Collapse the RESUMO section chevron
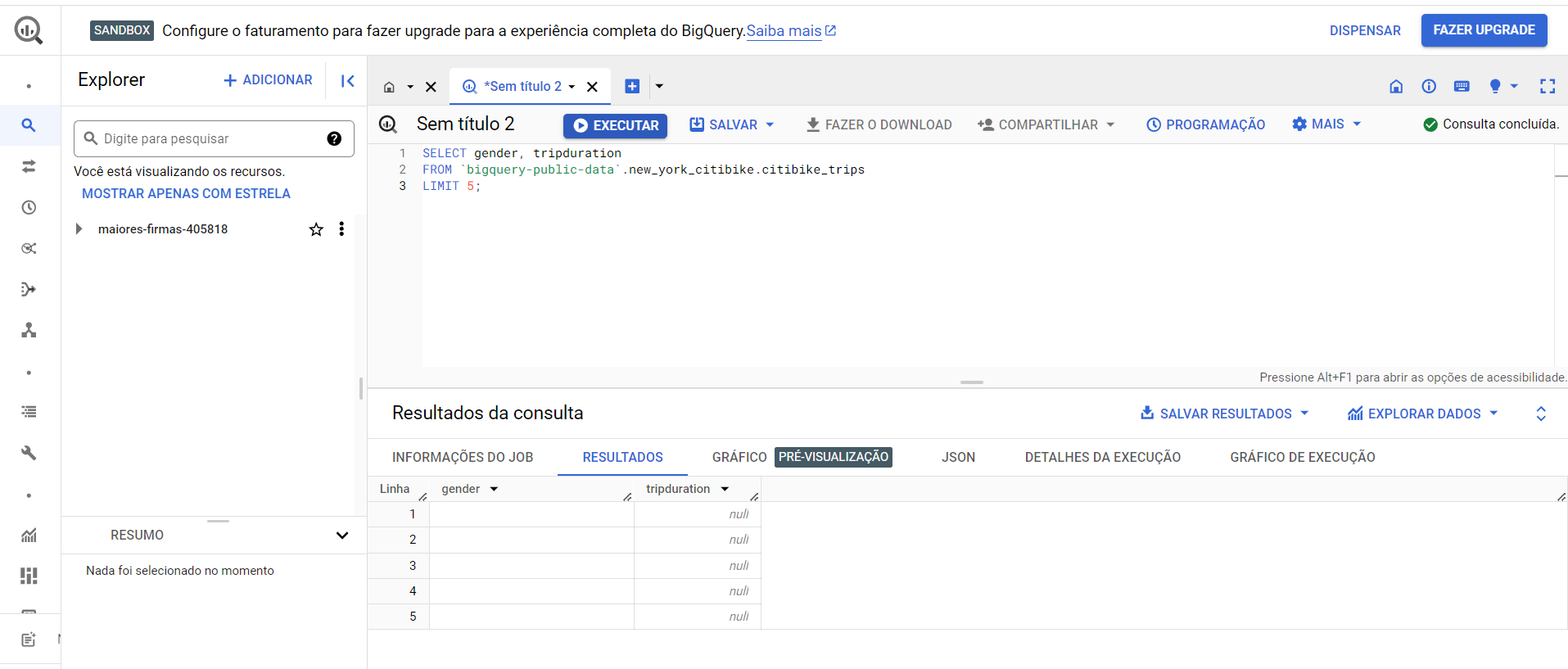The width and height of the screenshot is (1568, 669). [x=342, y=536]
